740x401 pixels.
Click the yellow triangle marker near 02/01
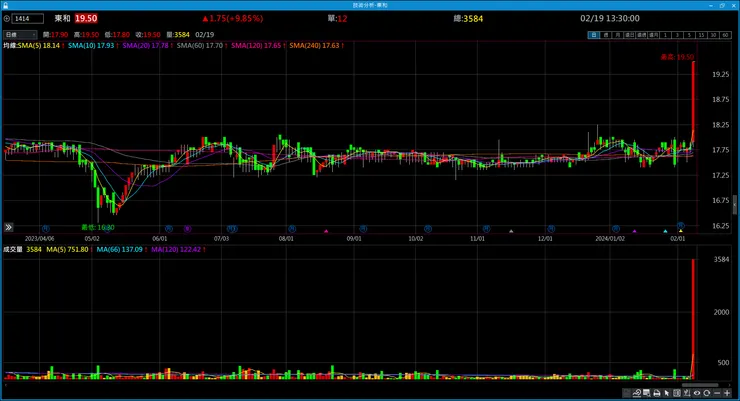coord(681,231)
